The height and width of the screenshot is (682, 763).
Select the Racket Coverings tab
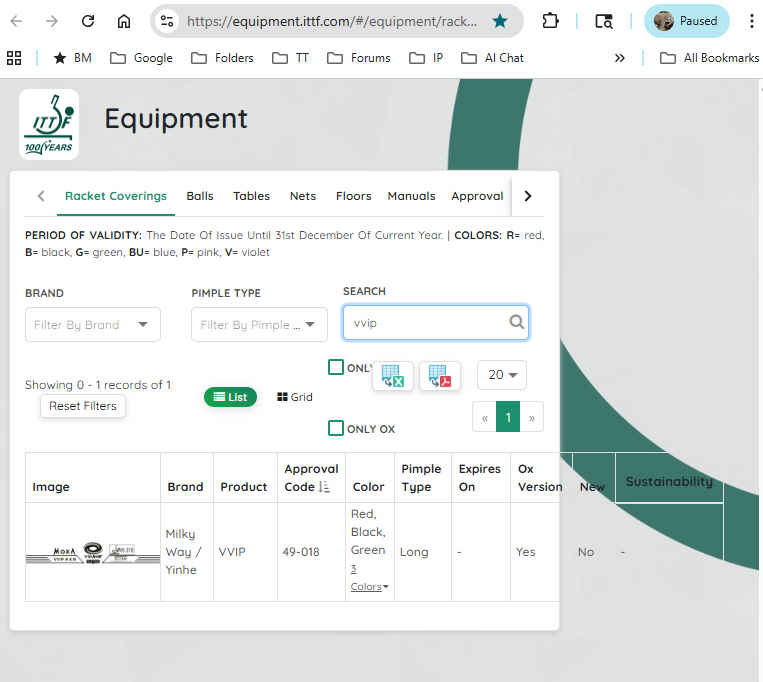(116, 196)
